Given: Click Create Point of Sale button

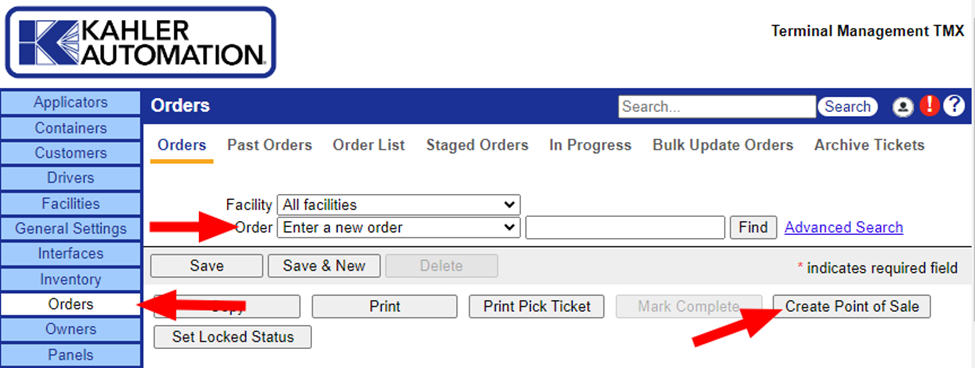Looking at the screenshot, I should tap(852, 306).
